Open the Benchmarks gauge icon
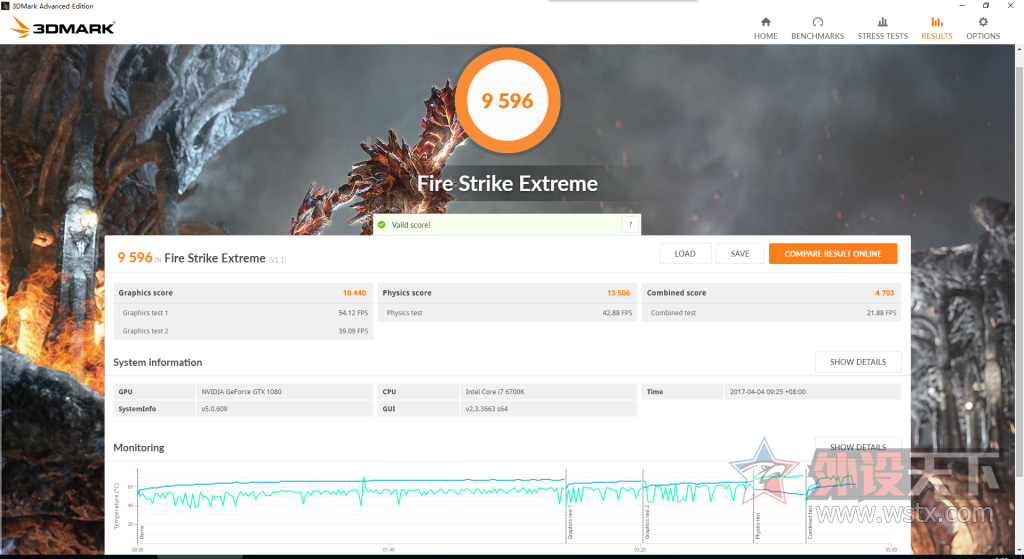Viewport: 1024px width, 559px height. (818, 22)
